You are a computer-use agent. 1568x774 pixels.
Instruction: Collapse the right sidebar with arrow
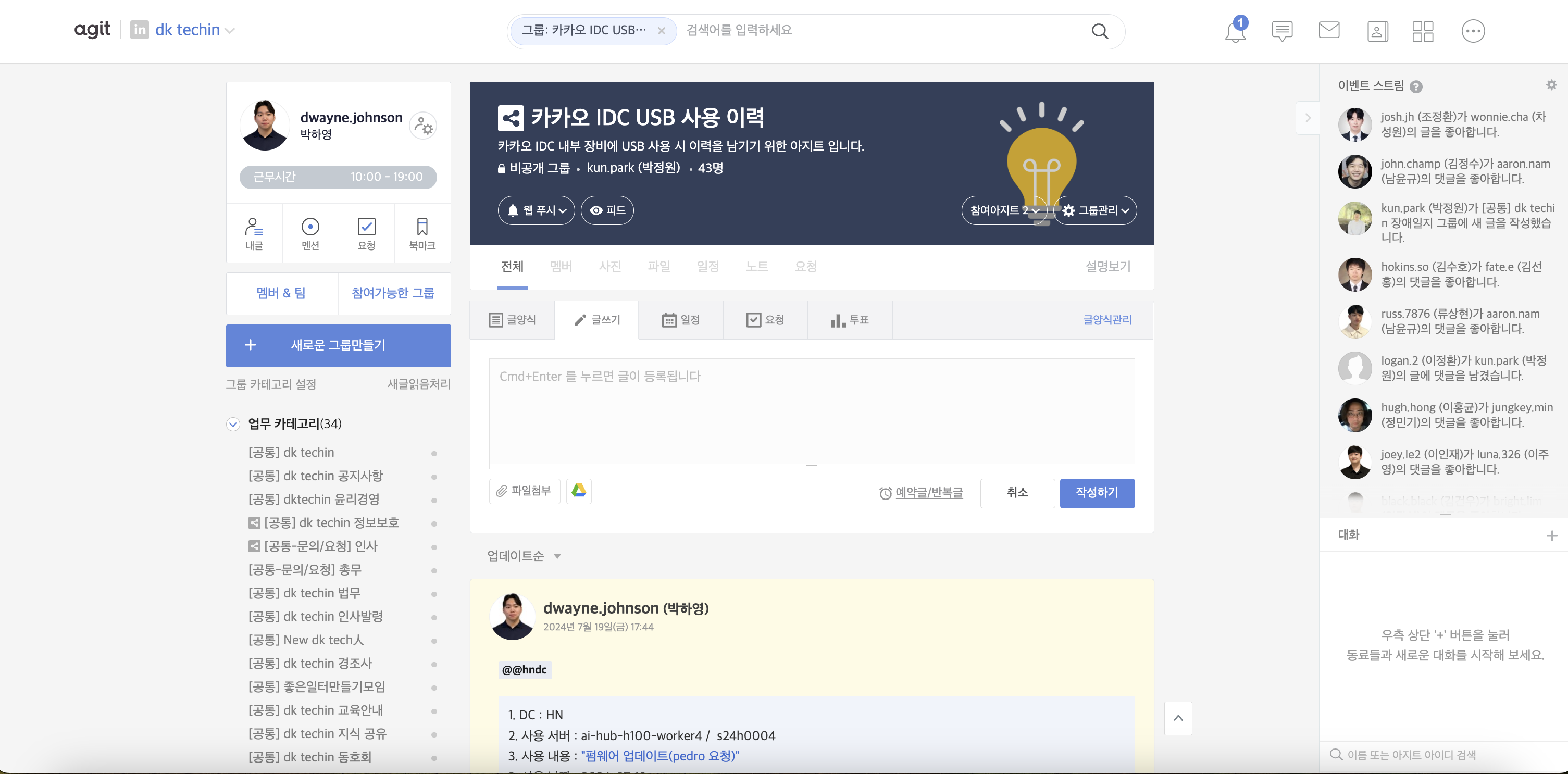pyautogui.click(x=1308, y=118)
